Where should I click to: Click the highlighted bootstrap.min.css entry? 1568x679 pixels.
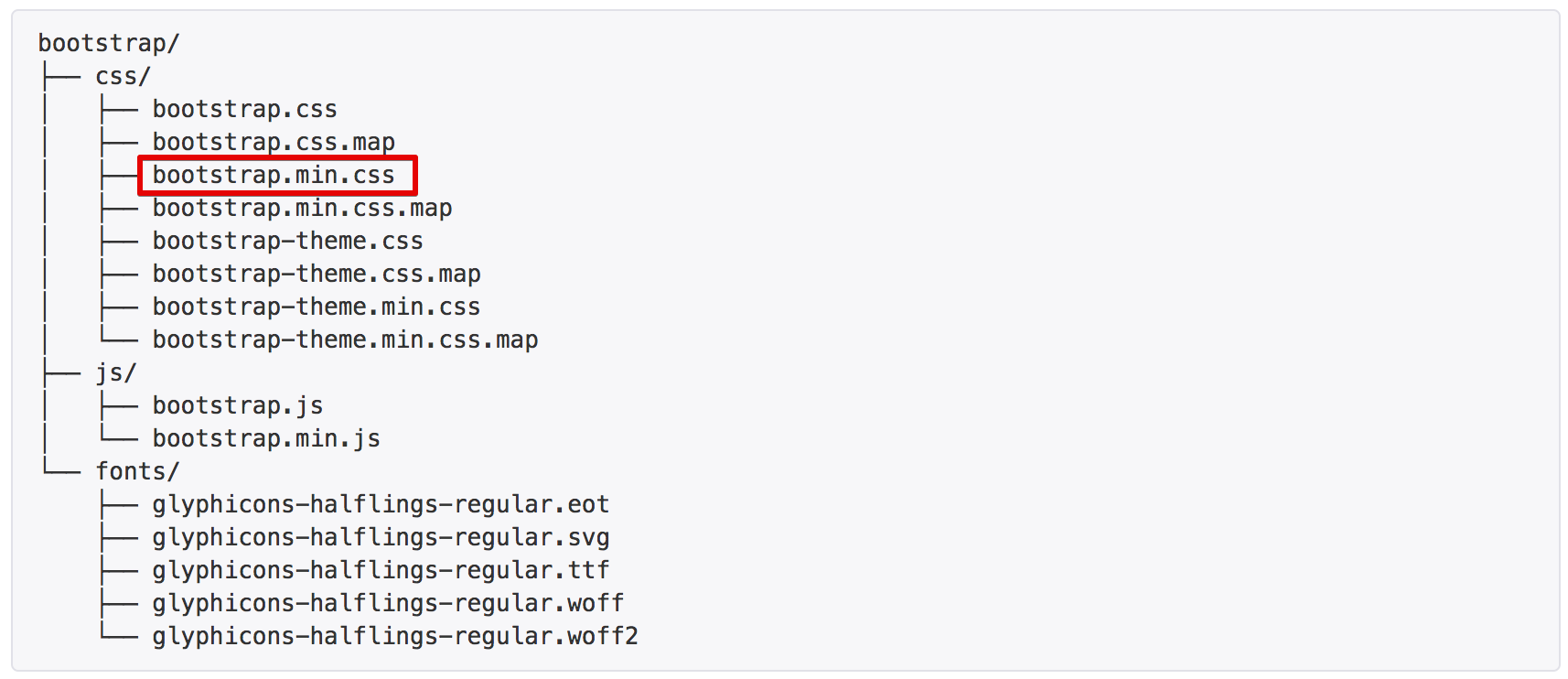tap(274, 175)
